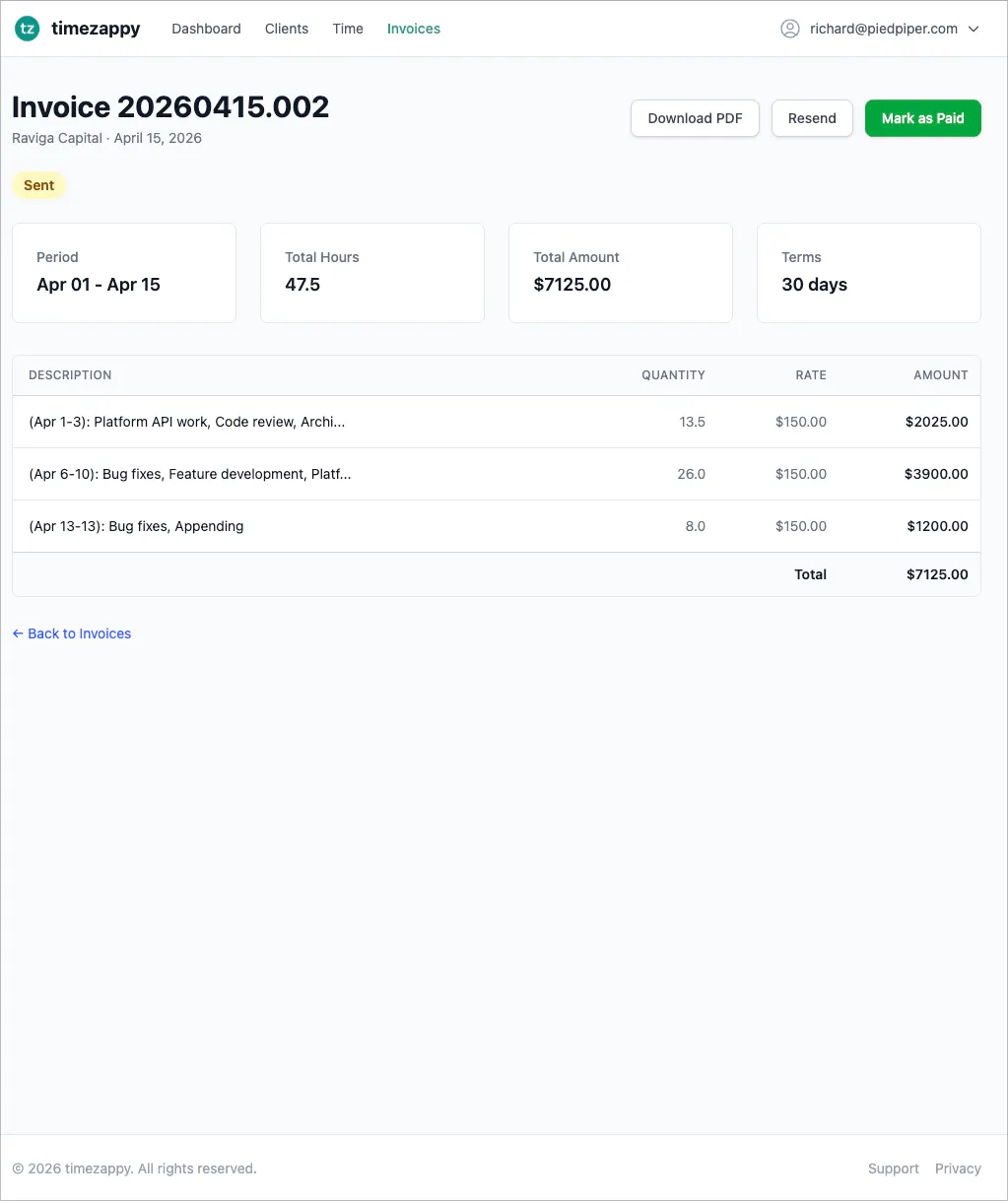
Task: Click the timezappy brand name
Action: (x=96, y=29)
